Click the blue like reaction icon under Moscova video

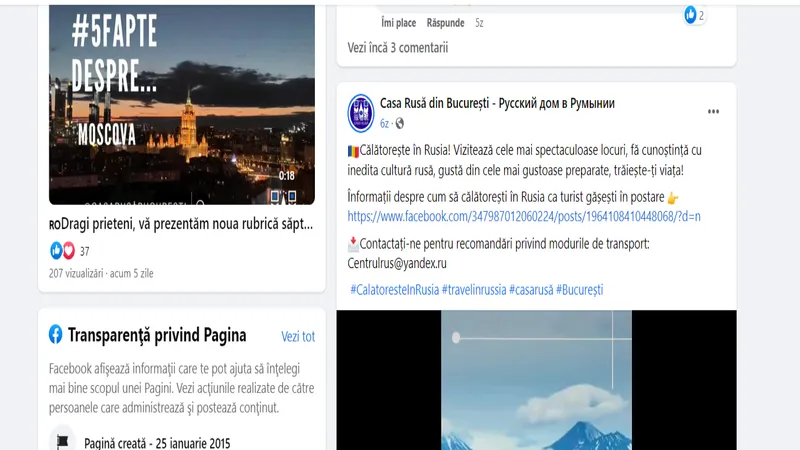[x=56, y=251]
